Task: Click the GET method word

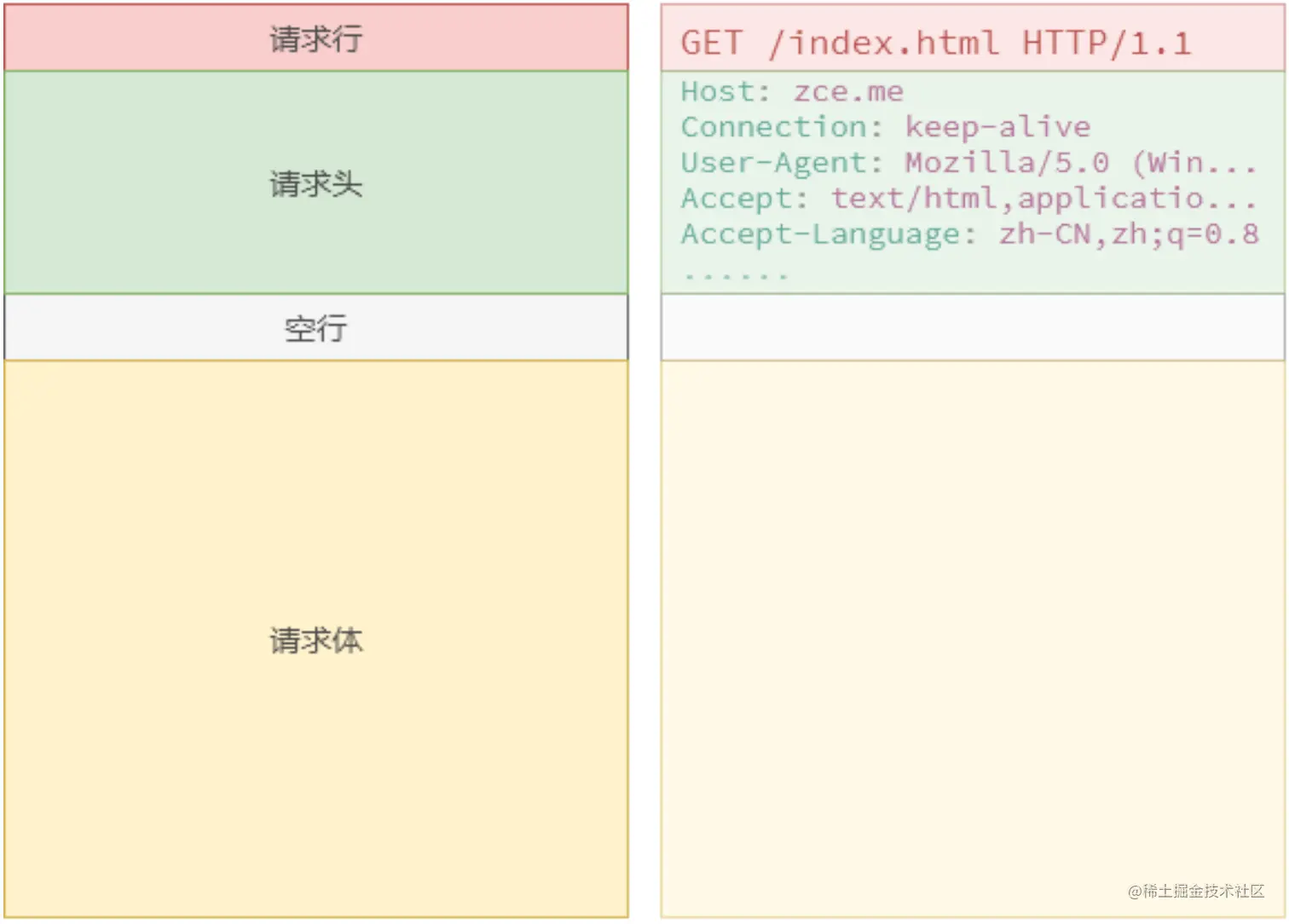Action: pyautogui.click(x=712, y=43)
